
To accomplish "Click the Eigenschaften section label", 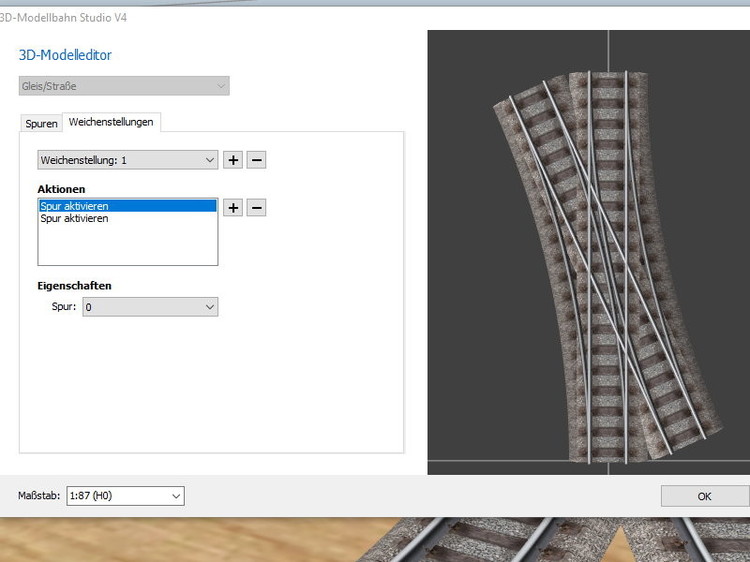I will click(x=74, y=285).
